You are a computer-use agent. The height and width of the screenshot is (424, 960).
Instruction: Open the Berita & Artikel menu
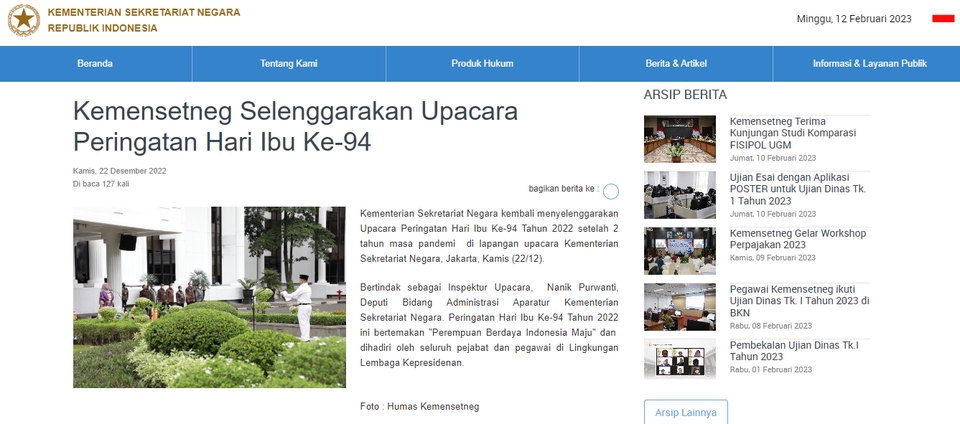[676, 64]
